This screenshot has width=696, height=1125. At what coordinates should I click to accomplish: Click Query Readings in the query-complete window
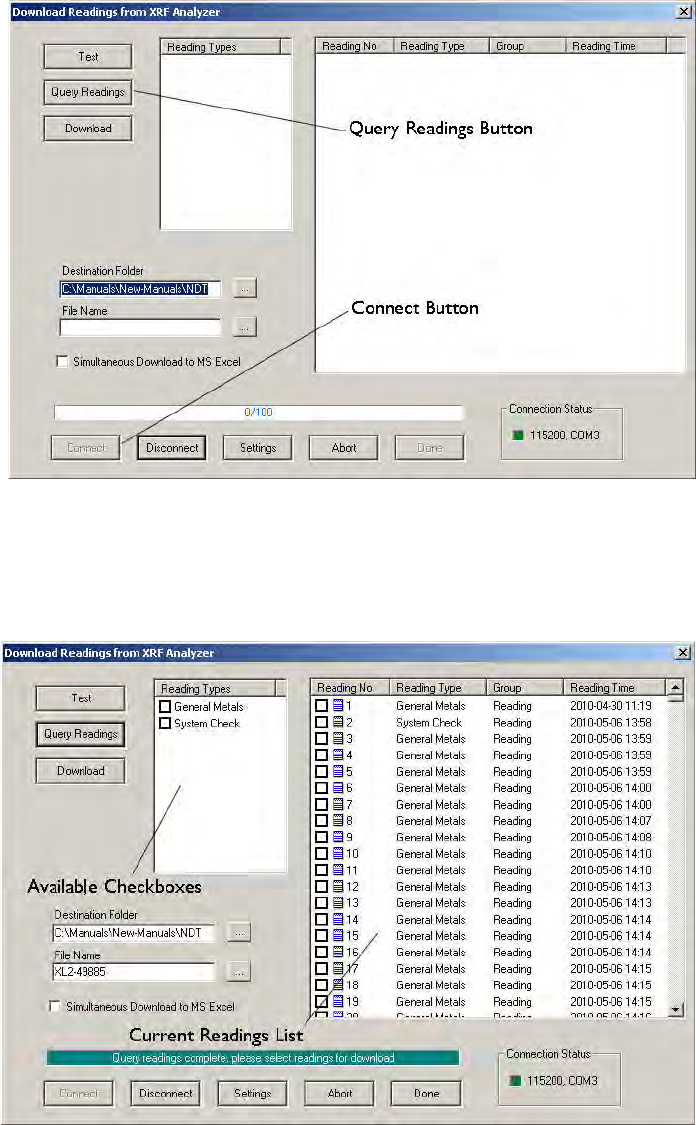point(80,734)
